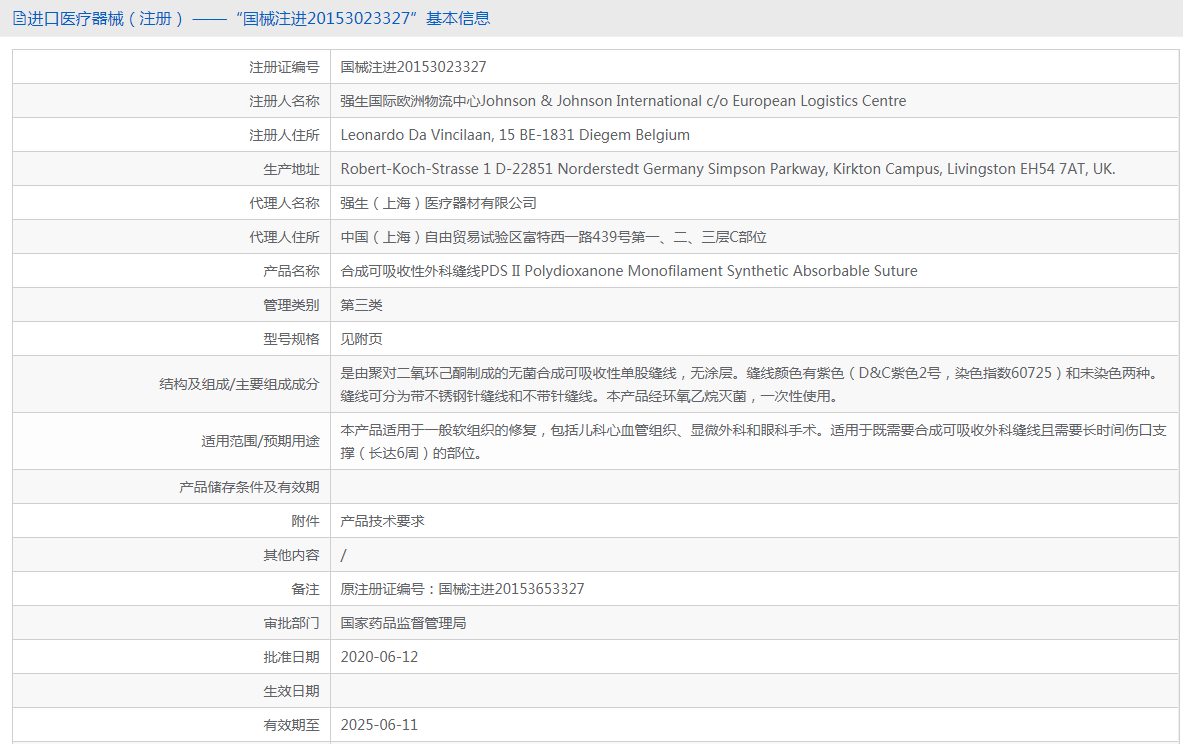Viewport: 1183px width, 744px height.
Task: Select the registration number 国械注进20153023327 value
Action: click(x=413, y=67)
